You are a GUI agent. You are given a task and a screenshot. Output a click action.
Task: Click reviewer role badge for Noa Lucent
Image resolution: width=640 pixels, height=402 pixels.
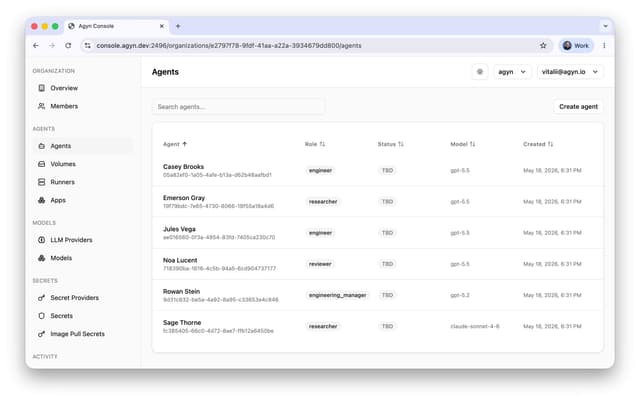click(x=320, y=264)
